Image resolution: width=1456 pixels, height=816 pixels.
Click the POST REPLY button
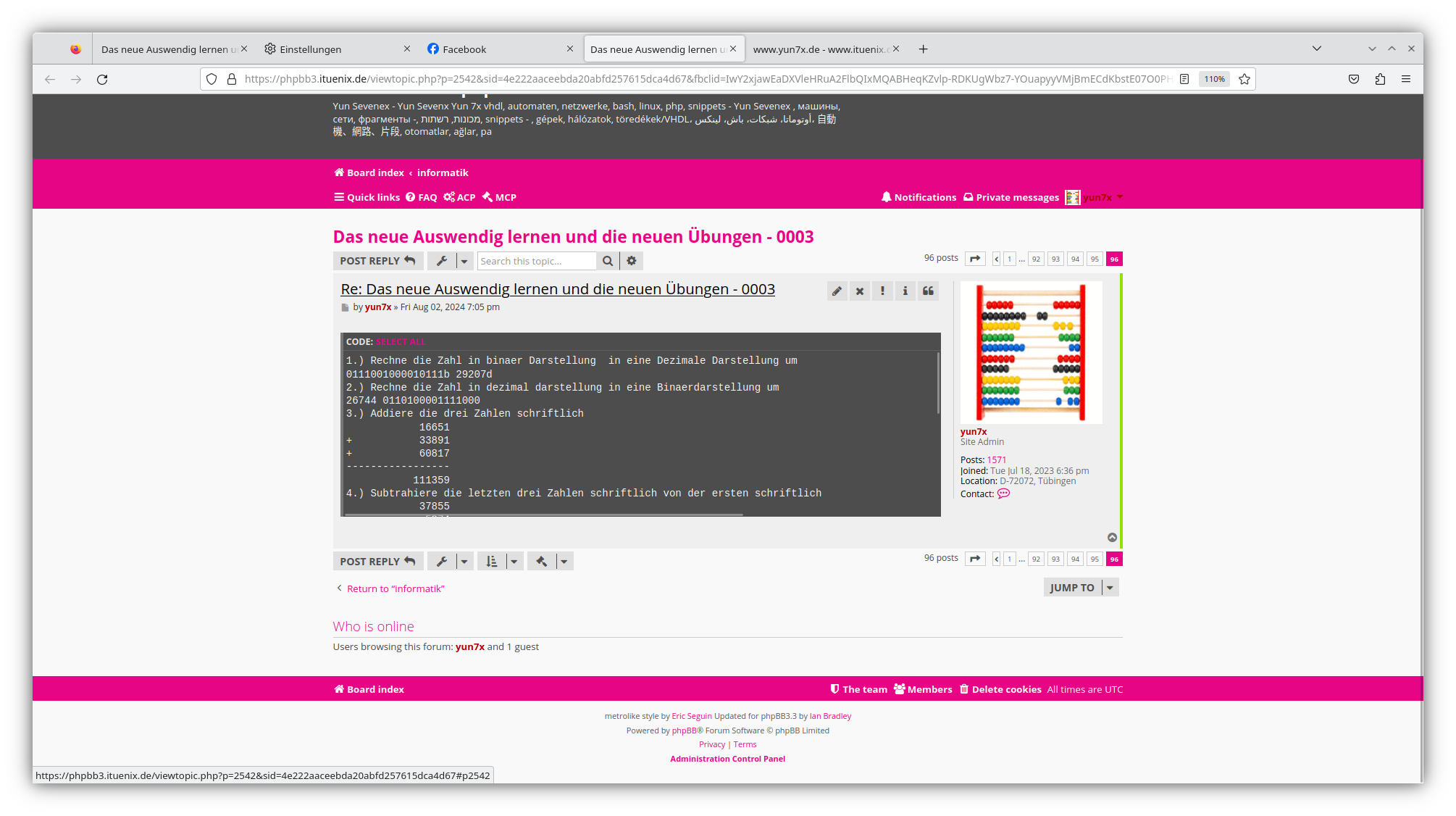377,260
